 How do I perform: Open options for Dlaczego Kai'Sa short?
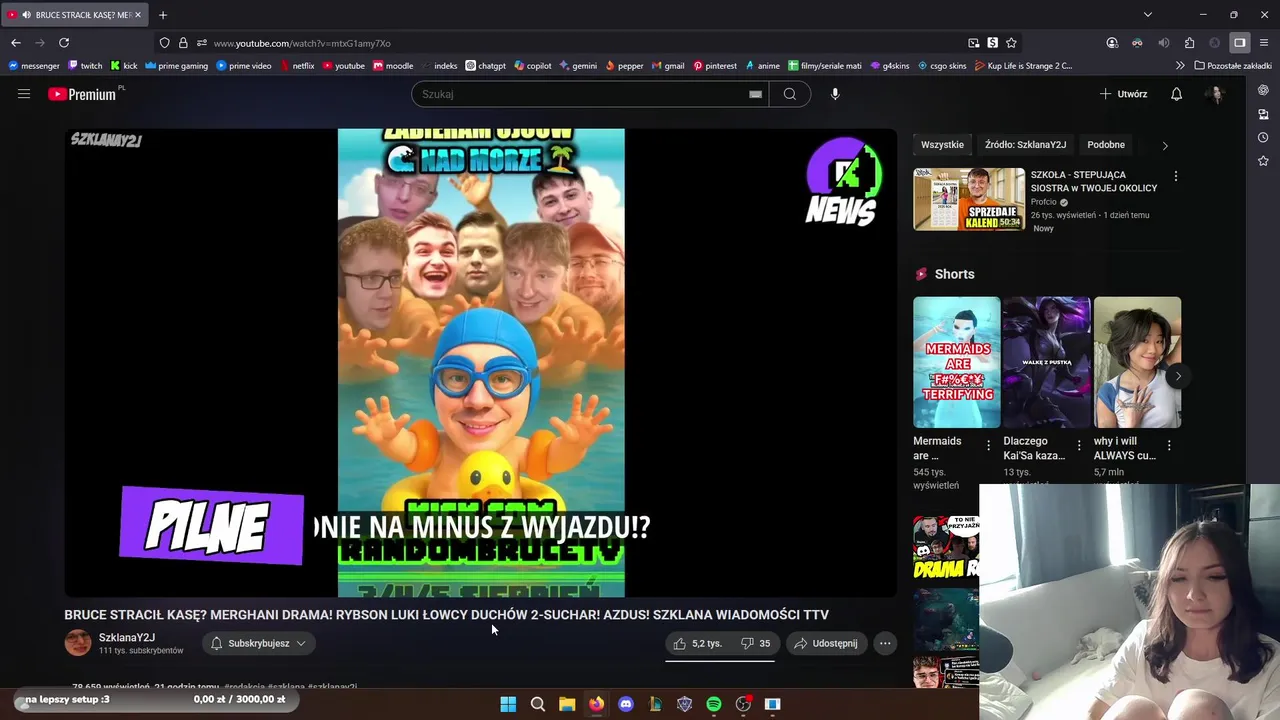pos(1078,445)
